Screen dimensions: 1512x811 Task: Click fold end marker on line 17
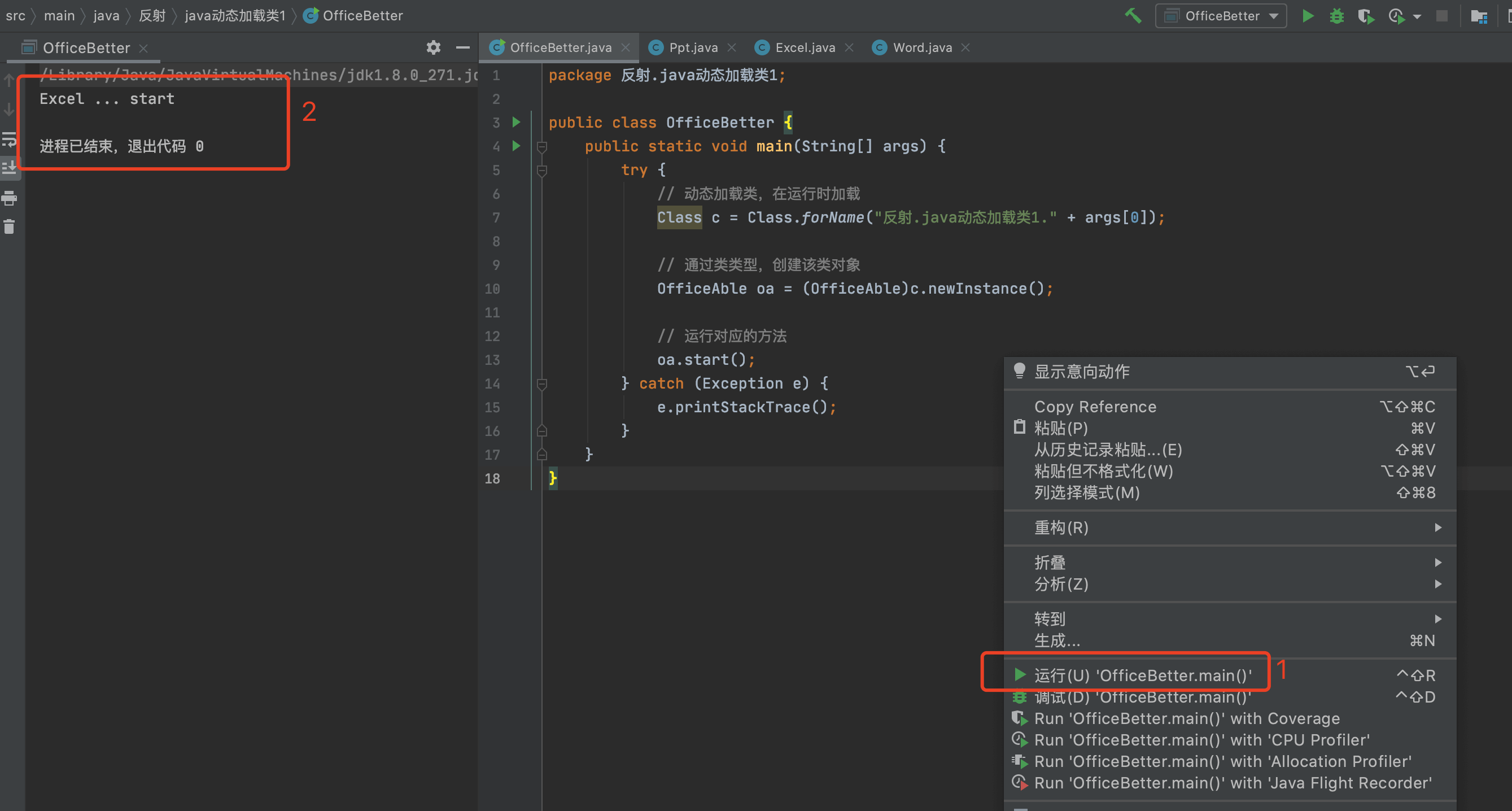(x=542, y=454)
